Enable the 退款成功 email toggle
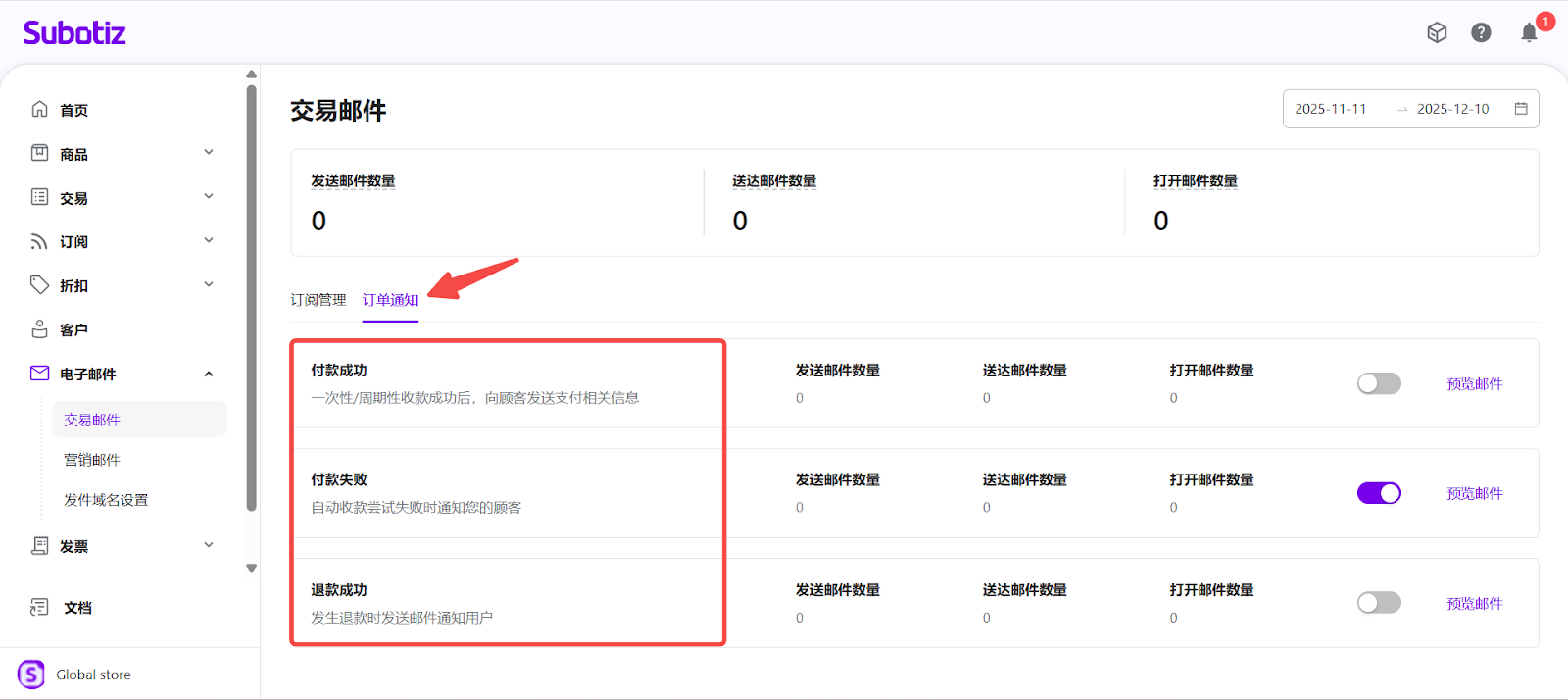The width and height of the screenshot is (1568, 700). click(x=1379, y=603)
